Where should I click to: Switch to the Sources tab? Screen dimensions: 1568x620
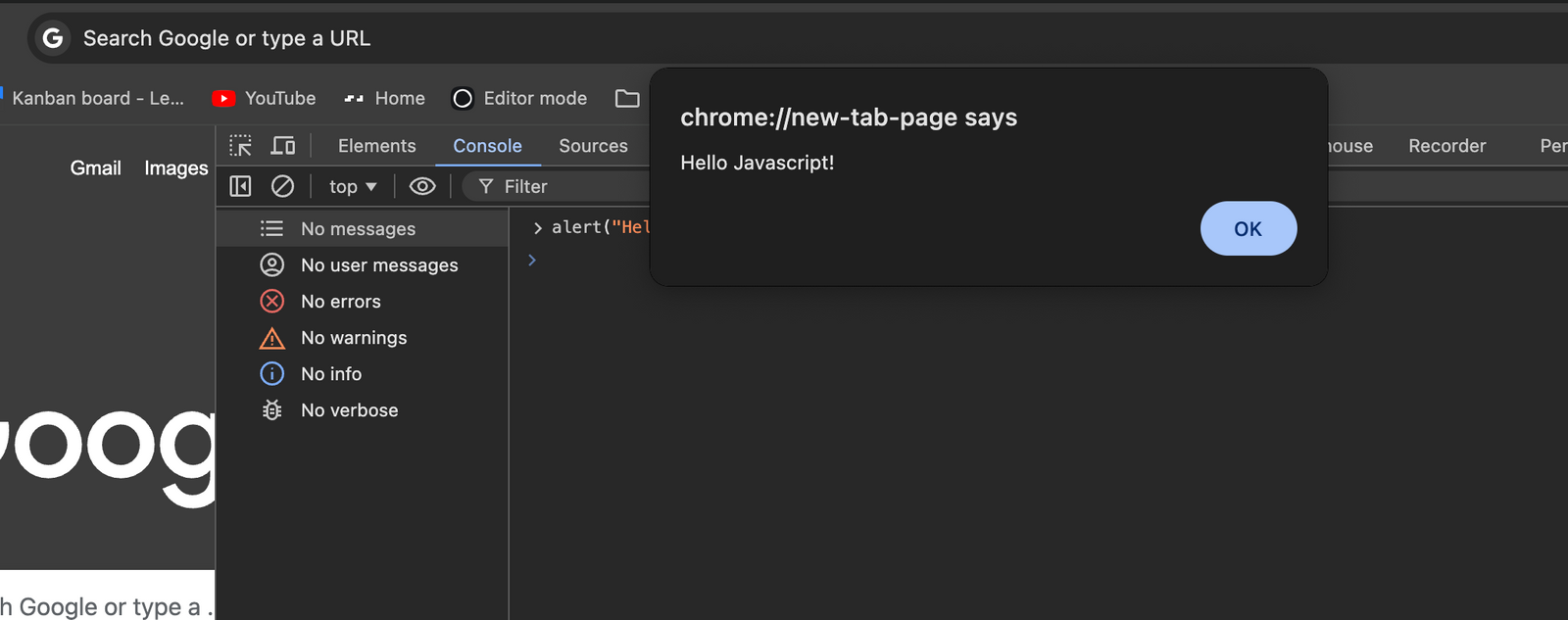593,146
